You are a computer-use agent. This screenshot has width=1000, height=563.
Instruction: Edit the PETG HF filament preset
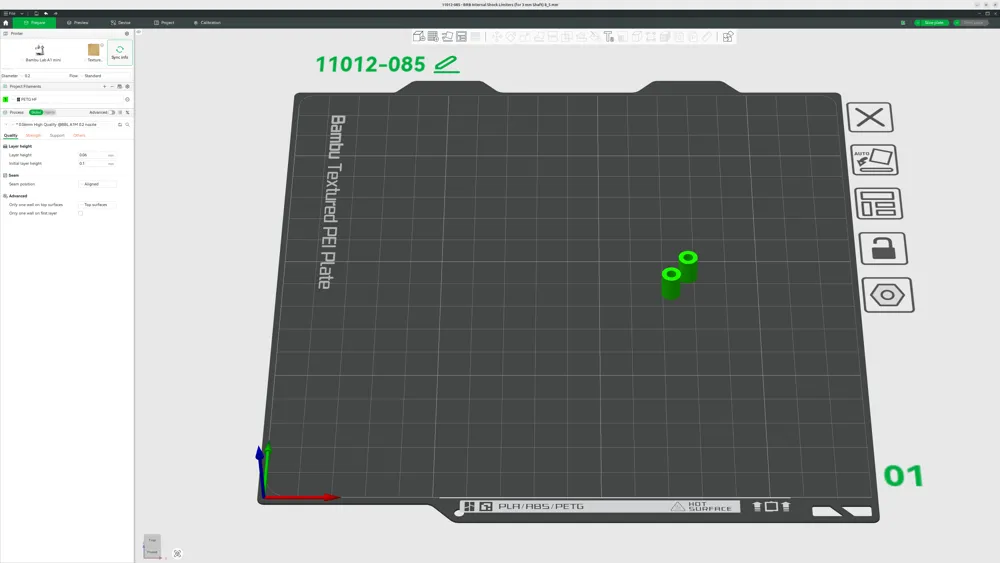point(128,99)
